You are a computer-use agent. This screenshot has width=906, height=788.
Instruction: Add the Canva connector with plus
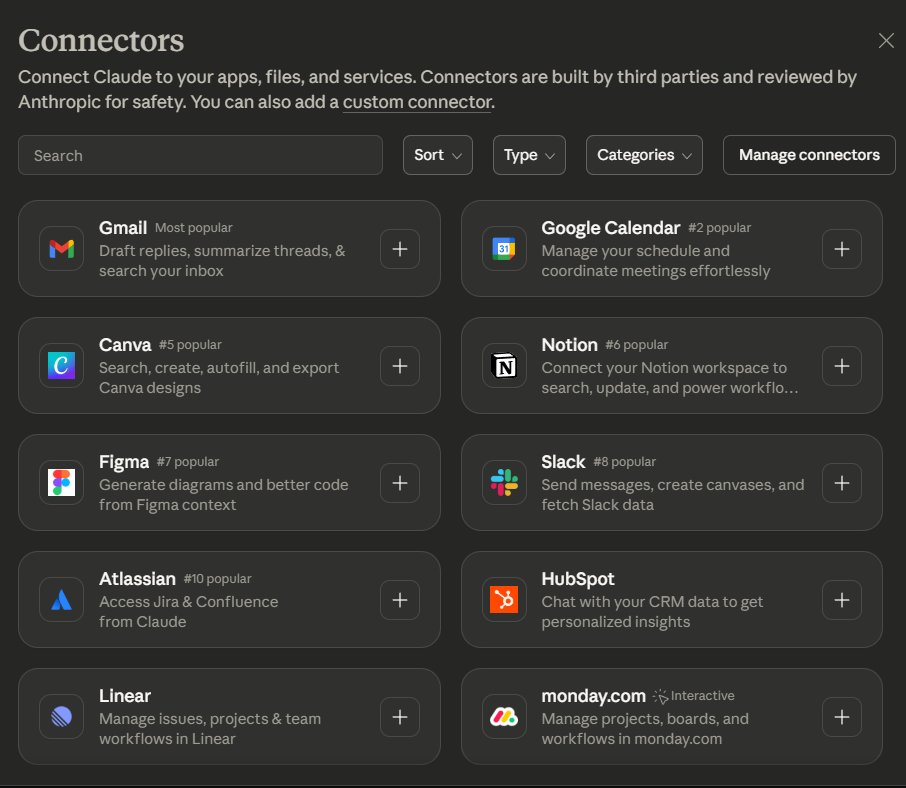click(x=400, y=366)
